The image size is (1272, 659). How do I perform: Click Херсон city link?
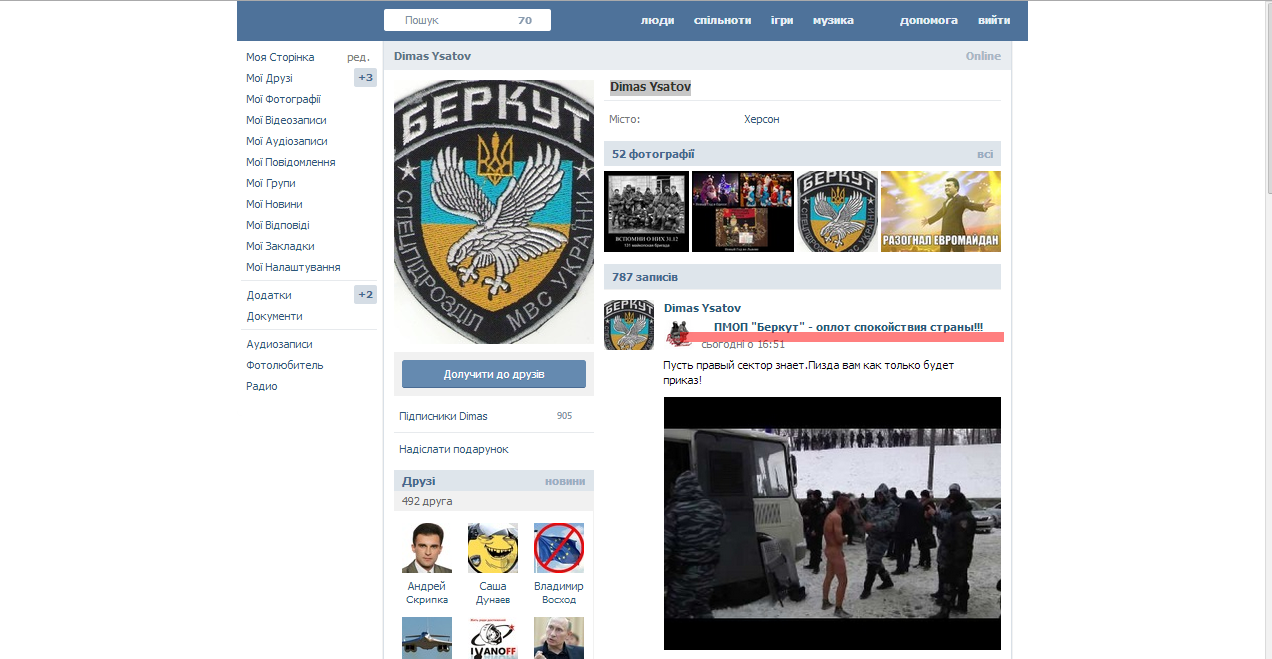(762, 119)
